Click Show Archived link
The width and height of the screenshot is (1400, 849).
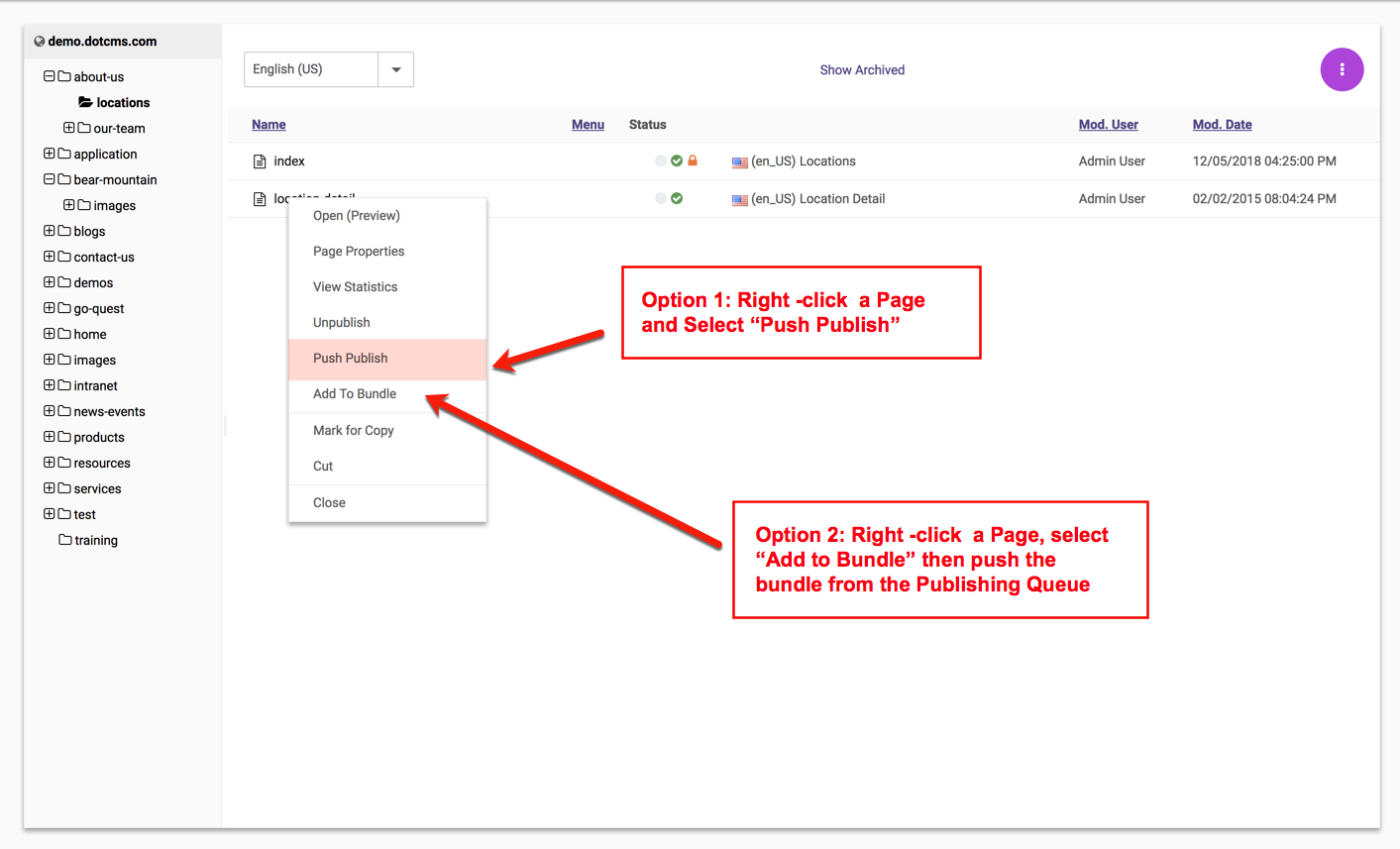coord(862,70)
